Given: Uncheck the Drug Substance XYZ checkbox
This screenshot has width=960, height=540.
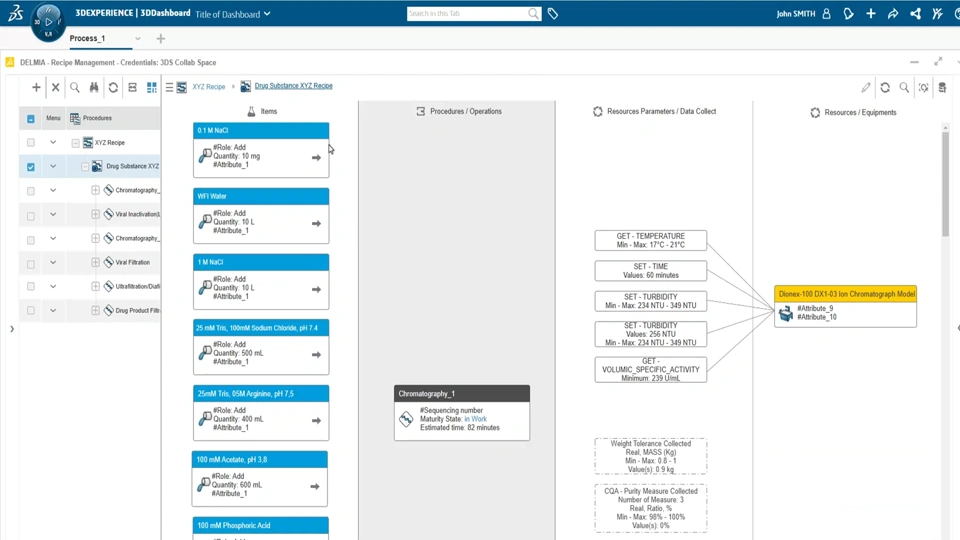Looking at the screenshot, I should (x=31, y=167).
